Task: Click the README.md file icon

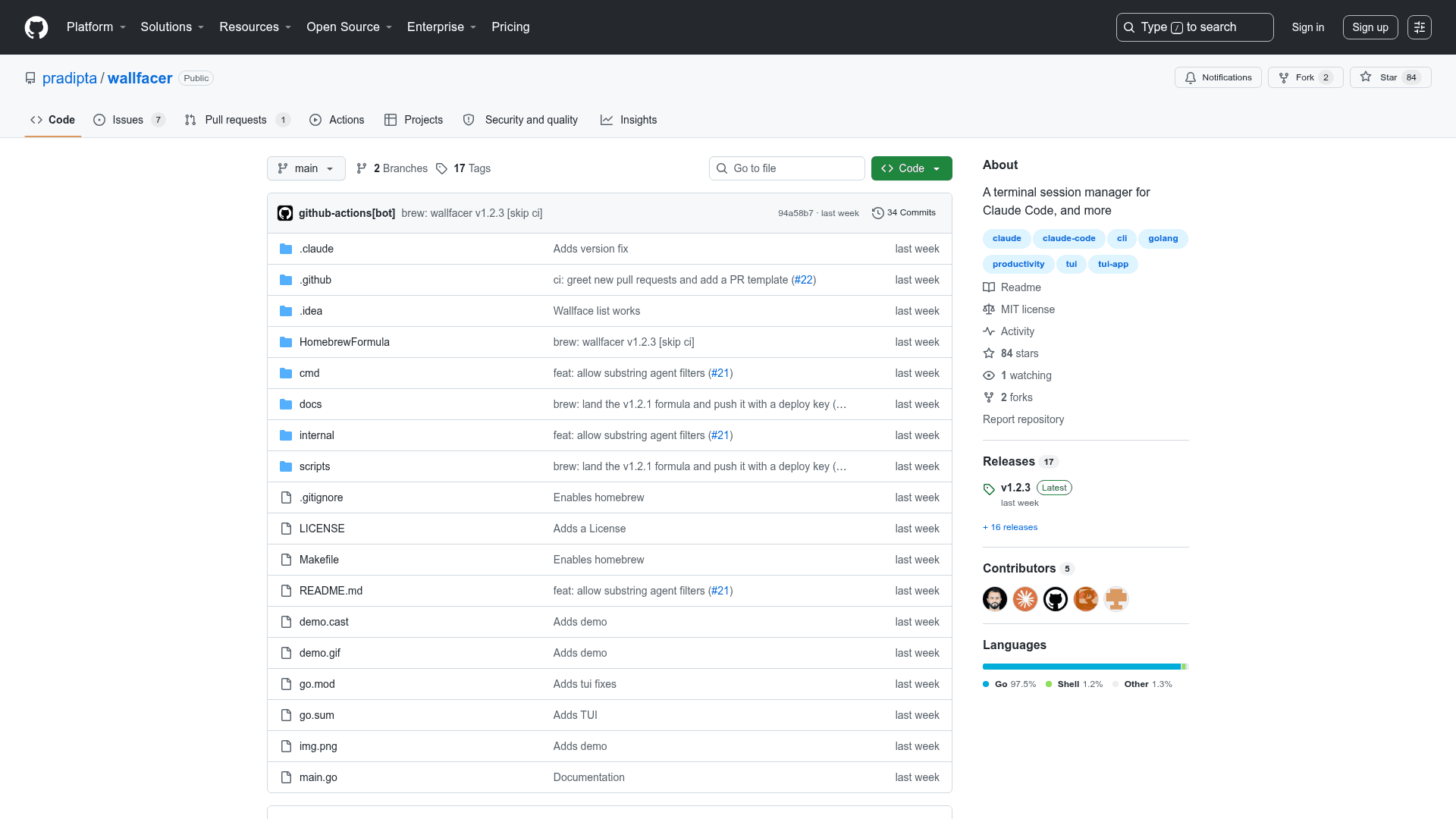Action: click(x=286, y=591)
